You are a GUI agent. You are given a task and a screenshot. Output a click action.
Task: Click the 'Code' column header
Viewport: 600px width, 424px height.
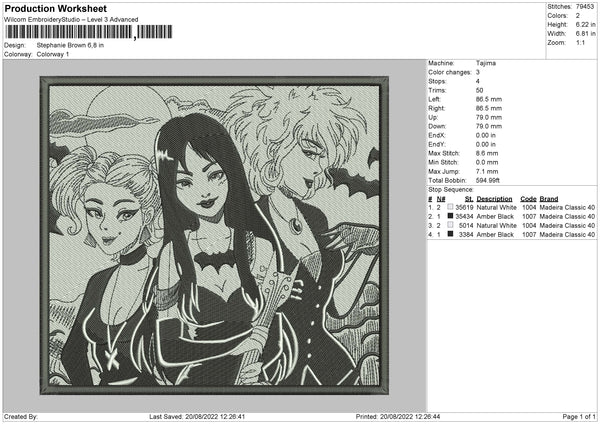(x=528, y=199)
